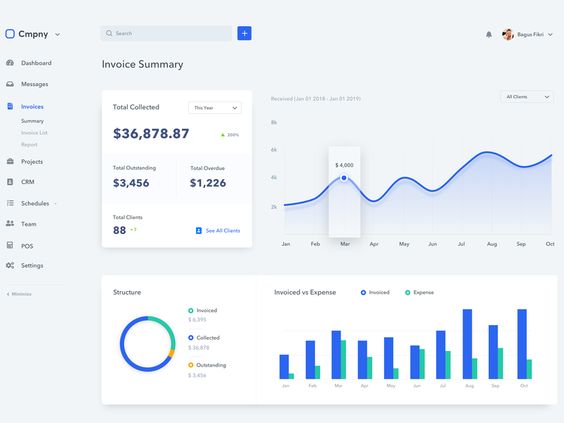Select Invoices in the sidebar
Image resolution: width=564 pixels, height=423 pixels.
pyautogui.click(x=32, y=106)
